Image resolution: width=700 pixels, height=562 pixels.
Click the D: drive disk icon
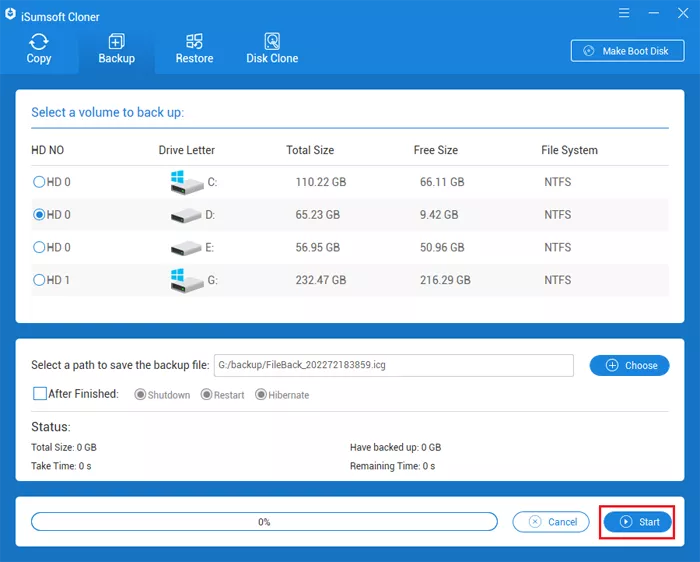186,215
